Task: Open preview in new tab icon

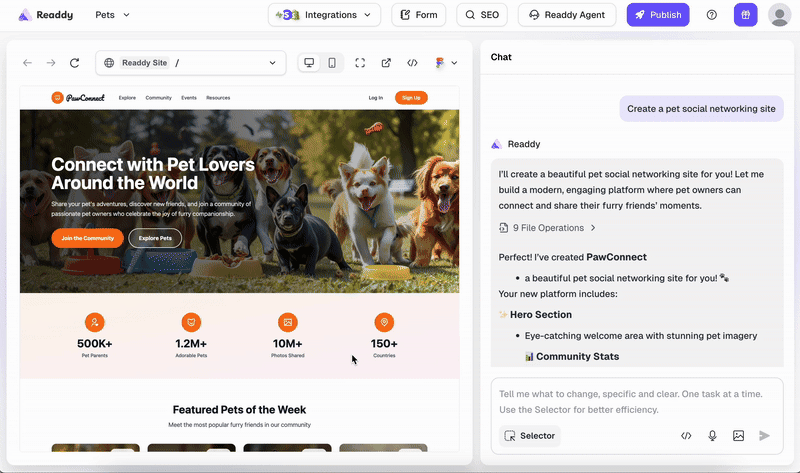Action: pos(386,63)
